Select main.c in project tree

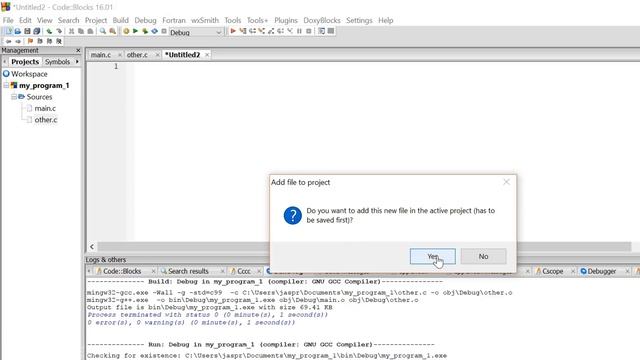45,108
